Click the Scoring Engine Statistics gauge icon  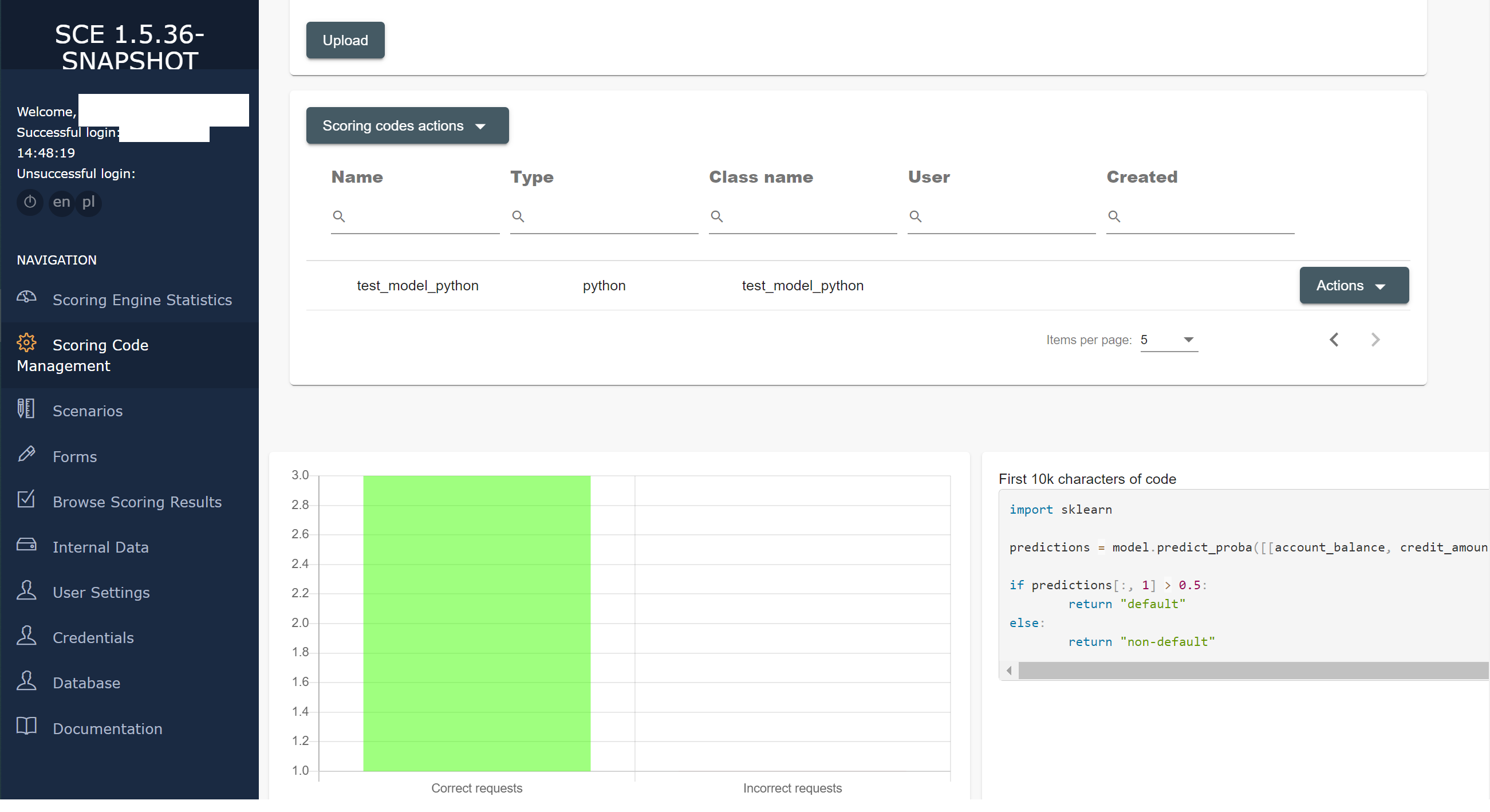pos(26,298)
